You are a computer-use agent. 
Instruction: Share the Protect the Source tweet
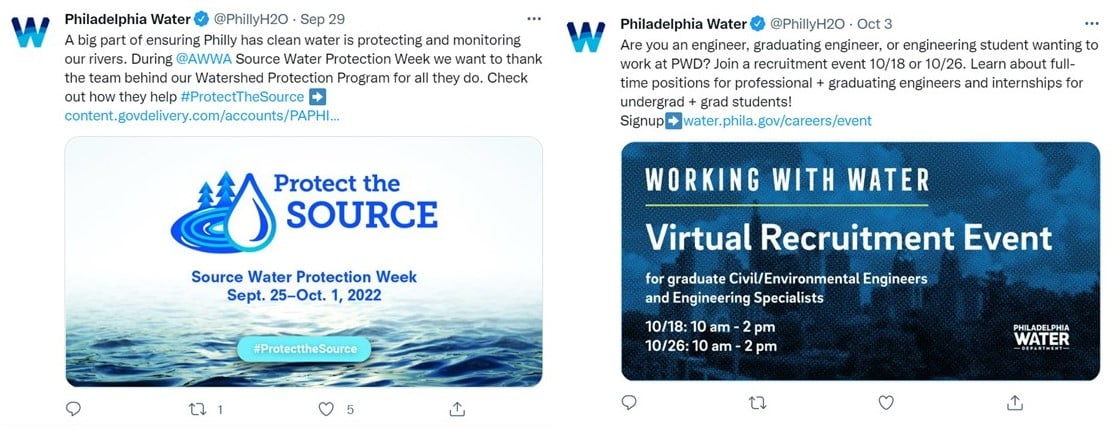[457, 408]
